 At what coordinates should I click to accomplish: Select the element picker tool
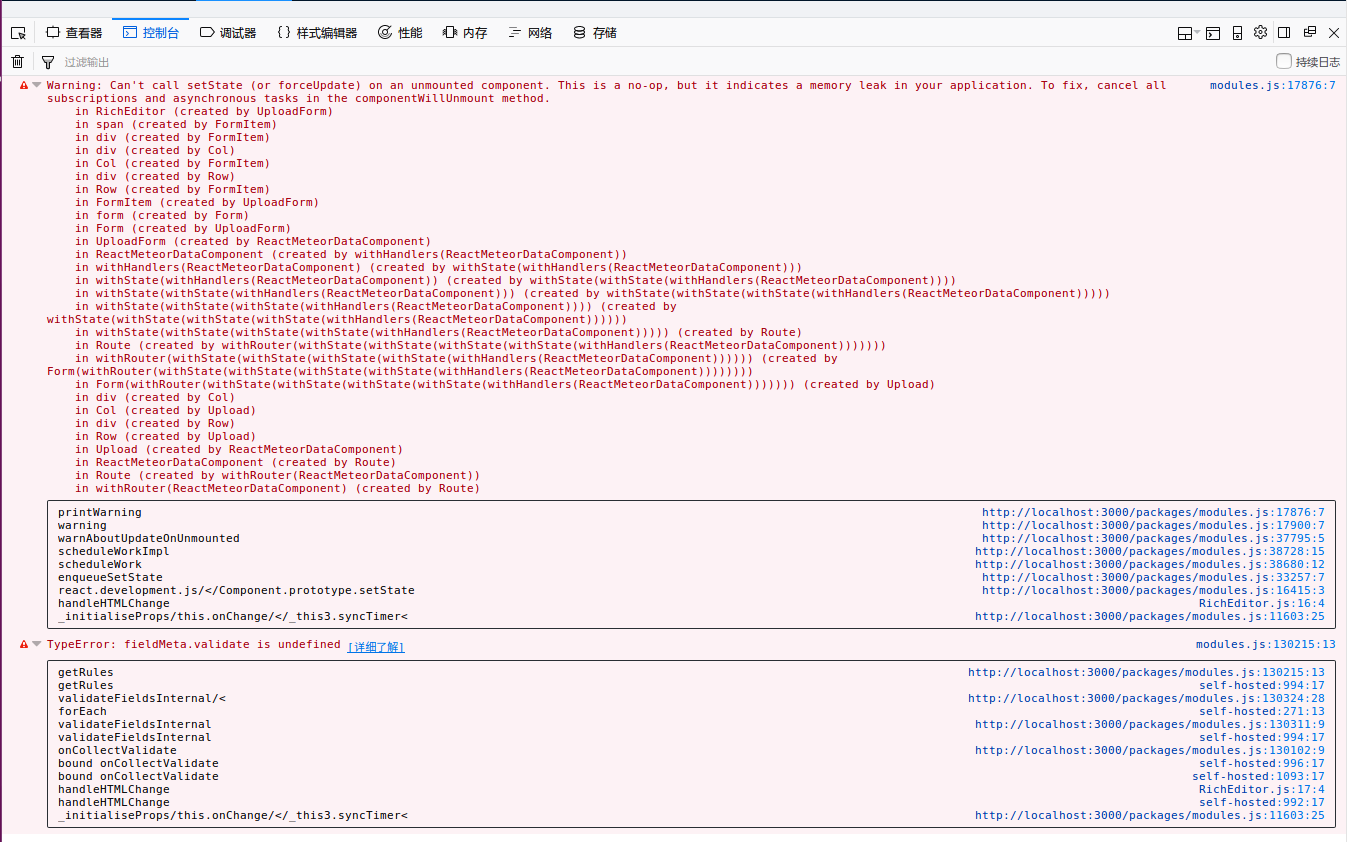point(17,31)
